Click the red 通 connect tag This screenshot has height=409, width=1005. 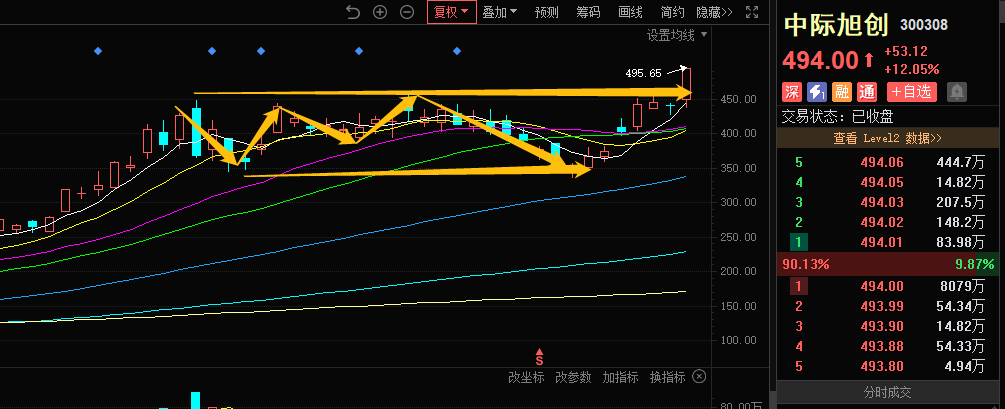click(867, 92)
